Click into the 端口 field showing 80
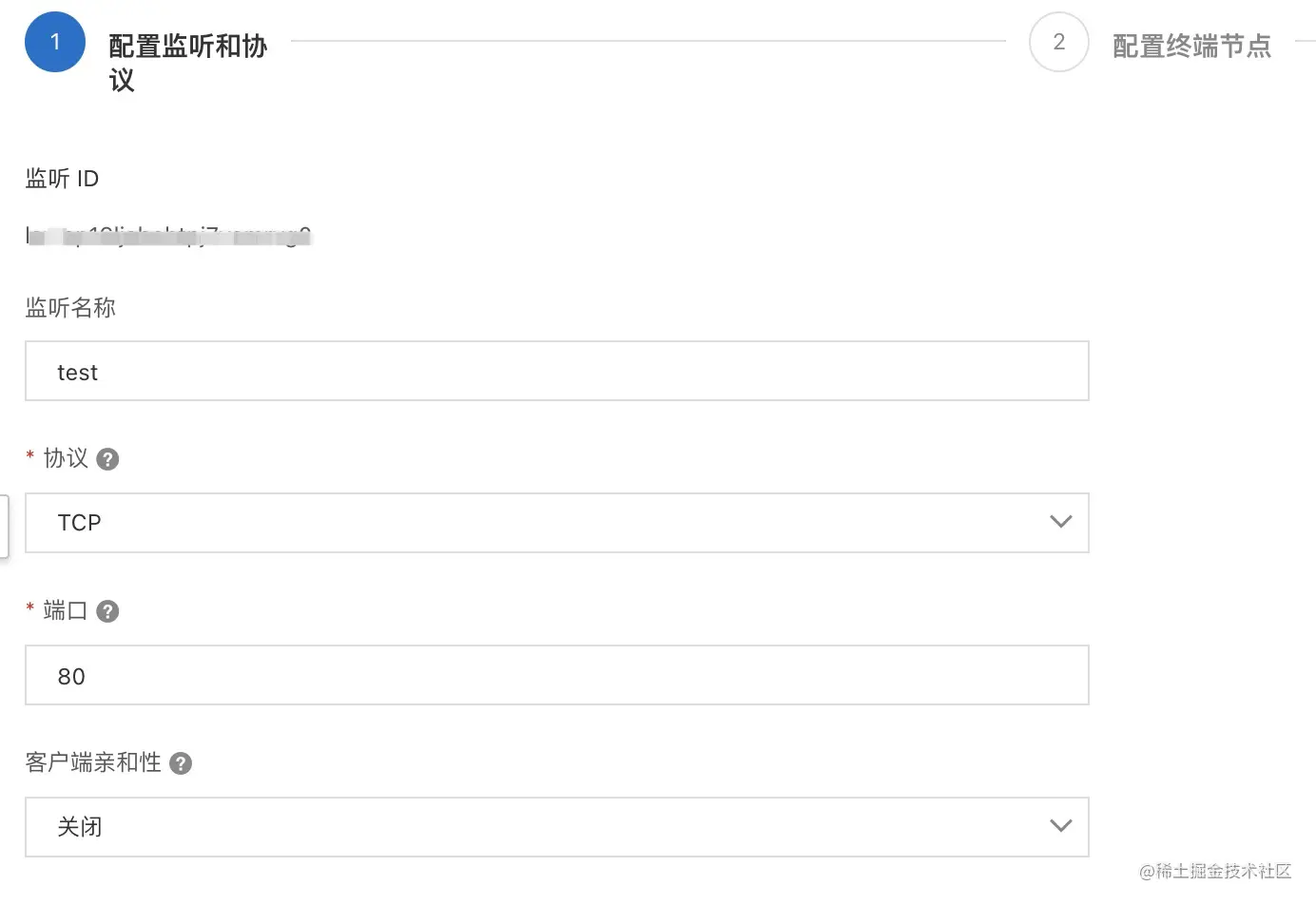 pyautogui.click(x=556, y=676)
